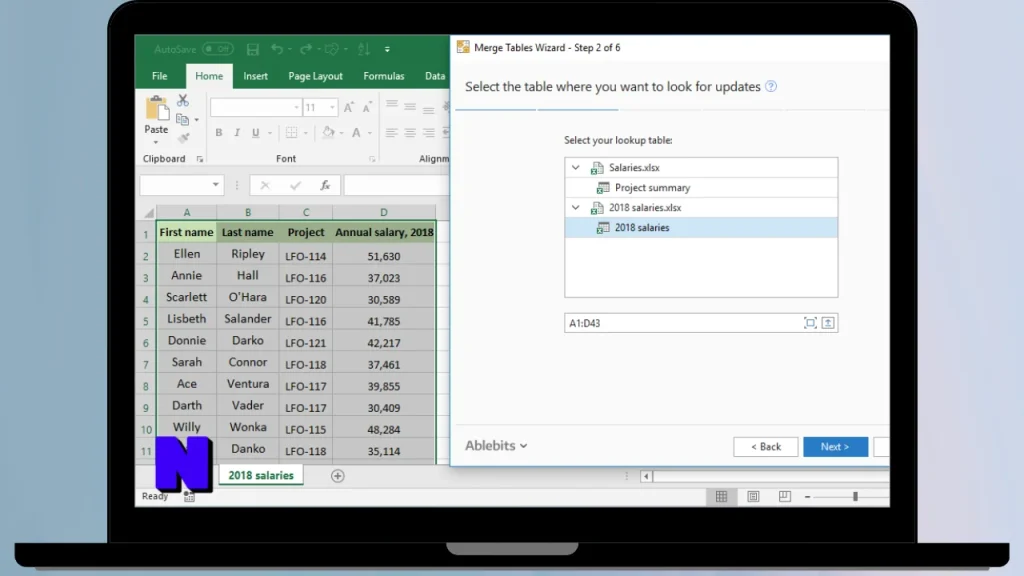Collapse the Salaries.xlsx tree node
Image resolution: width=1024 pixels, height=576 pixels.
575,168
